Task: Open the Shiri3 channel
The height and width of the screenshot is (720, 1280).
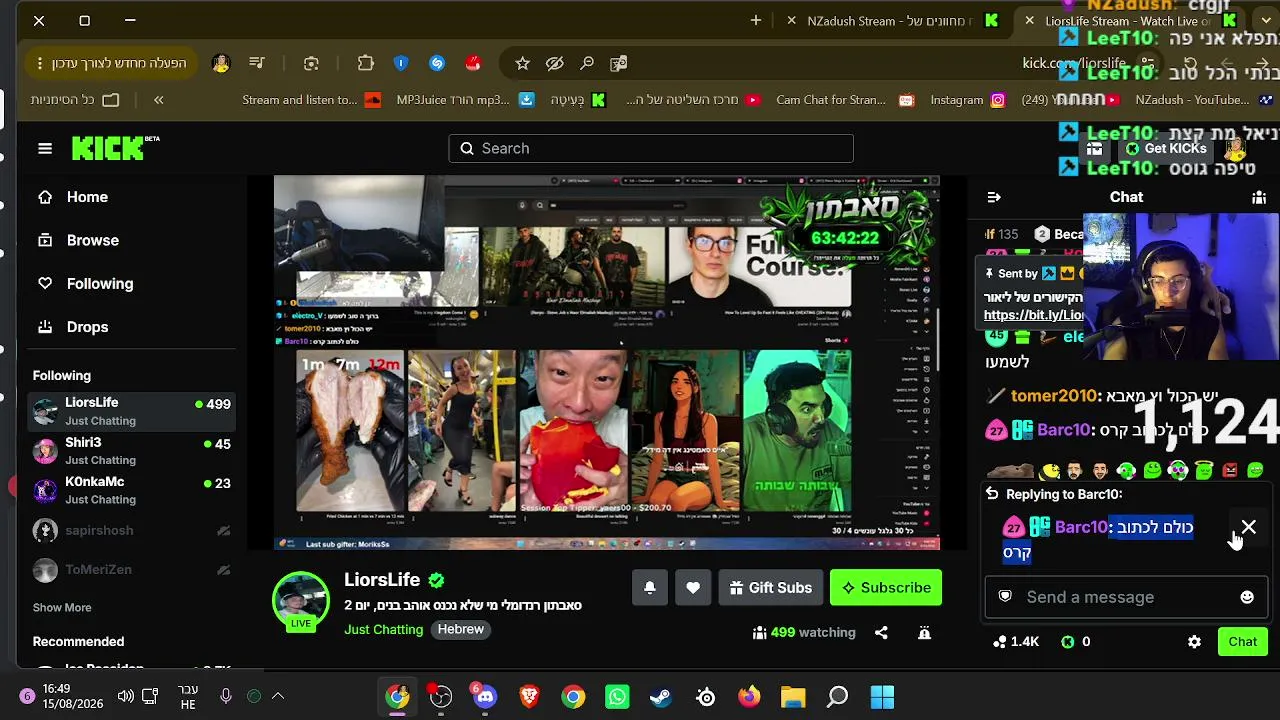Action: [133, 451]
